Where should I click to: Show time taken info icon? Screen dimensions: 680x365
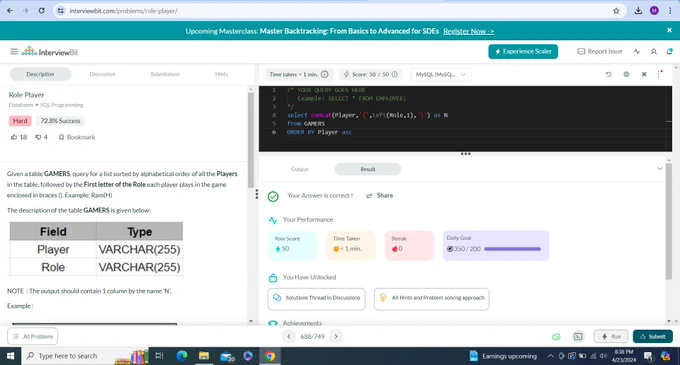pyautogui.click(x=325, y=74)
